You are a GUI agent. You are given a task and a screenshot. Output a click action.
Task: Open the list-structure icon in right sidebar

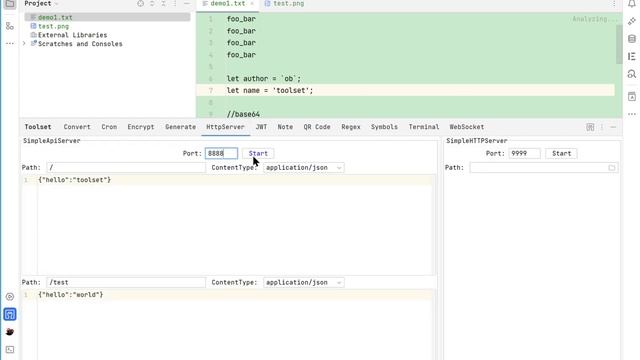coord(632,57)
